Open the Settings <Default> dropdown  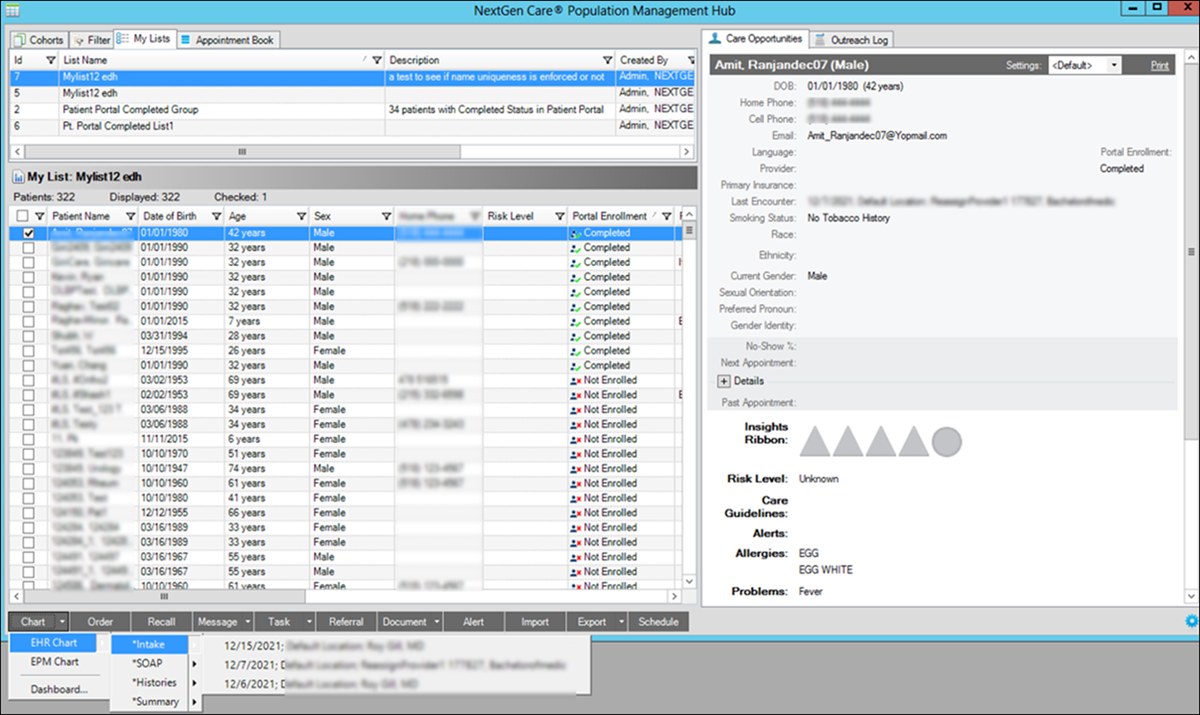(x=1084, y=65)
